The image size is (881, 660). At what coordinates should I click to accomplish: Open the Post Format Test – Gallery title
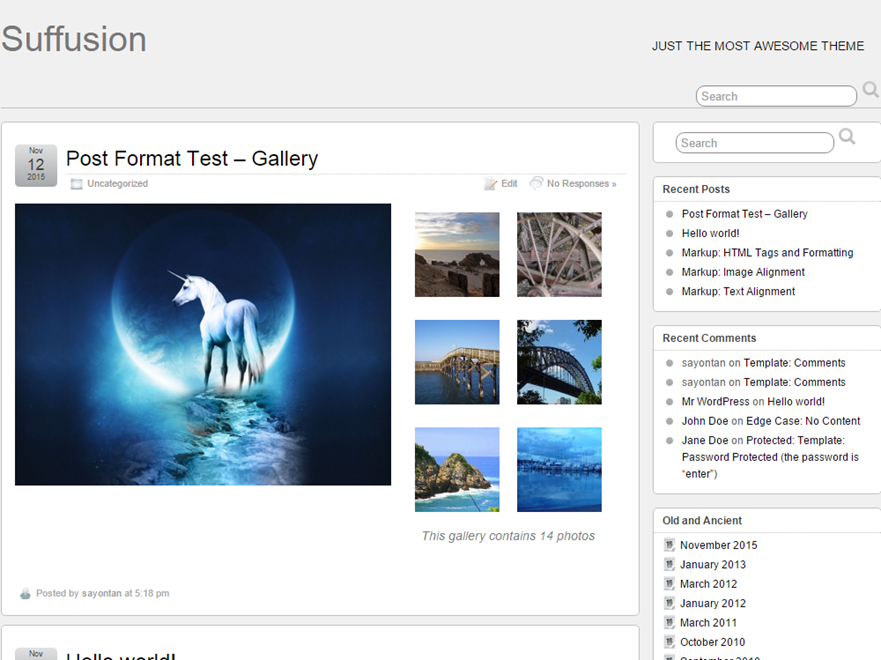point(192,158)
